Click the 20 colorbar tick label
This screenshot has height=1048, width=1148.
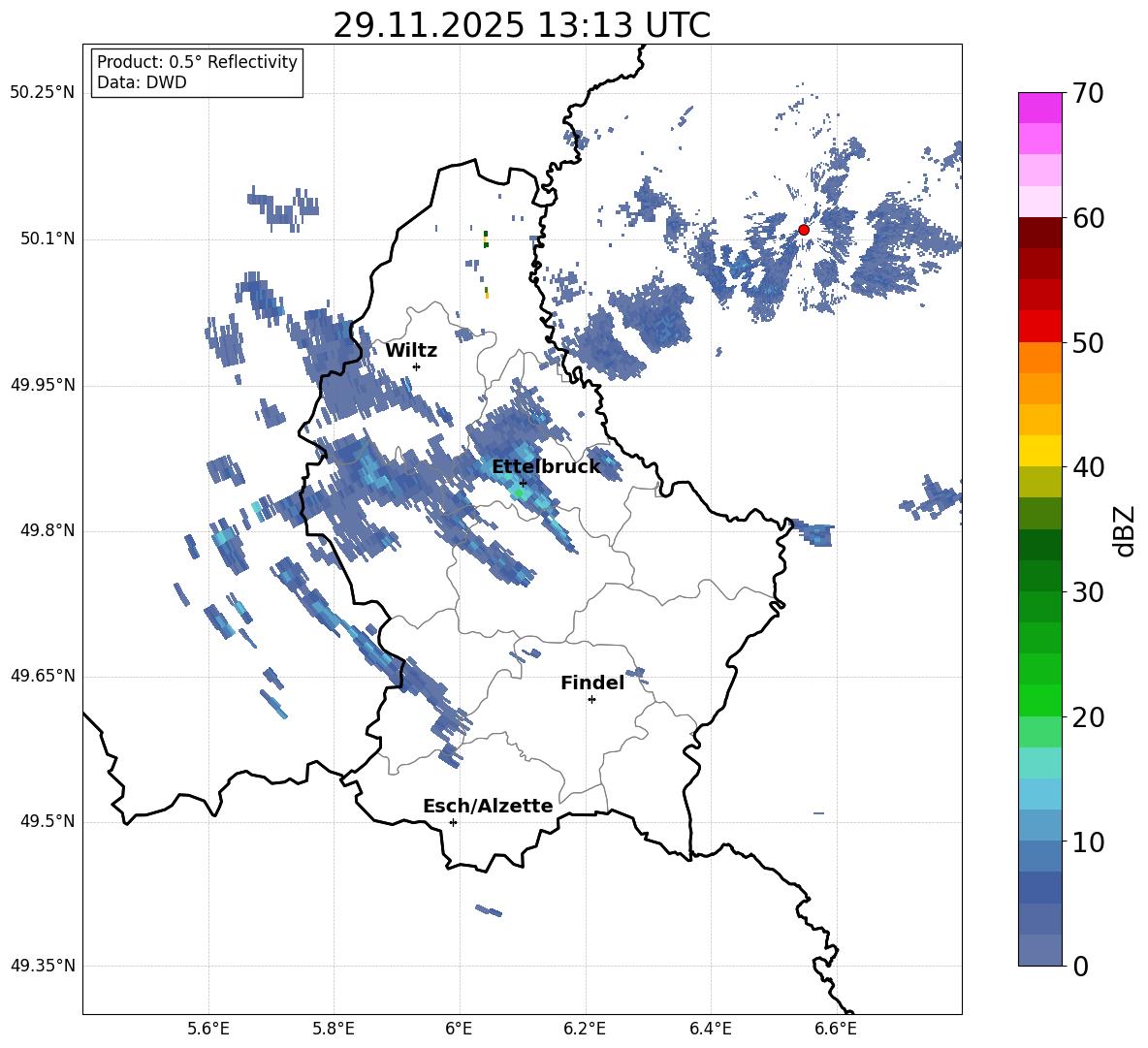tap(1088, 717)
